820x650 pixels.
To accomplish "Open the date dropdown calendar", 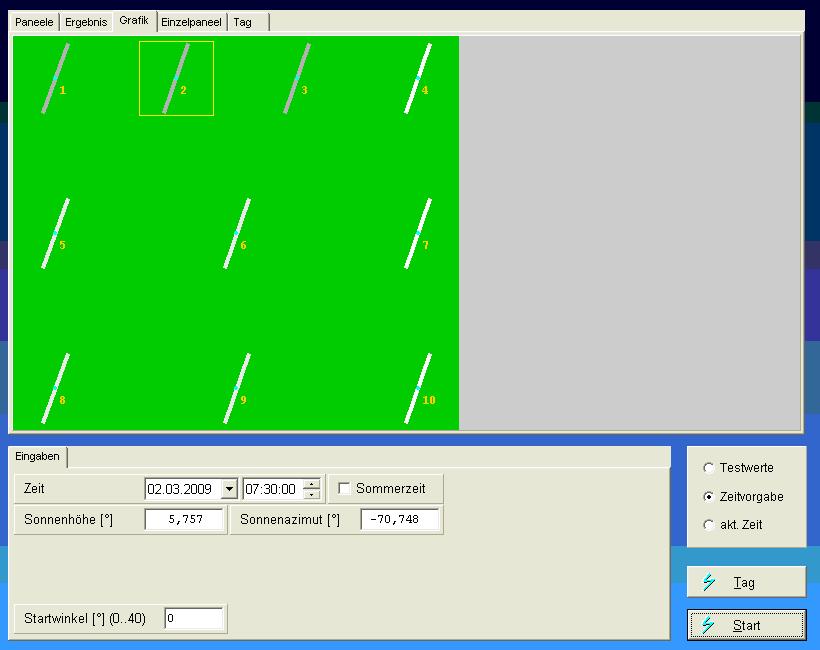I will tap(229, 489).
